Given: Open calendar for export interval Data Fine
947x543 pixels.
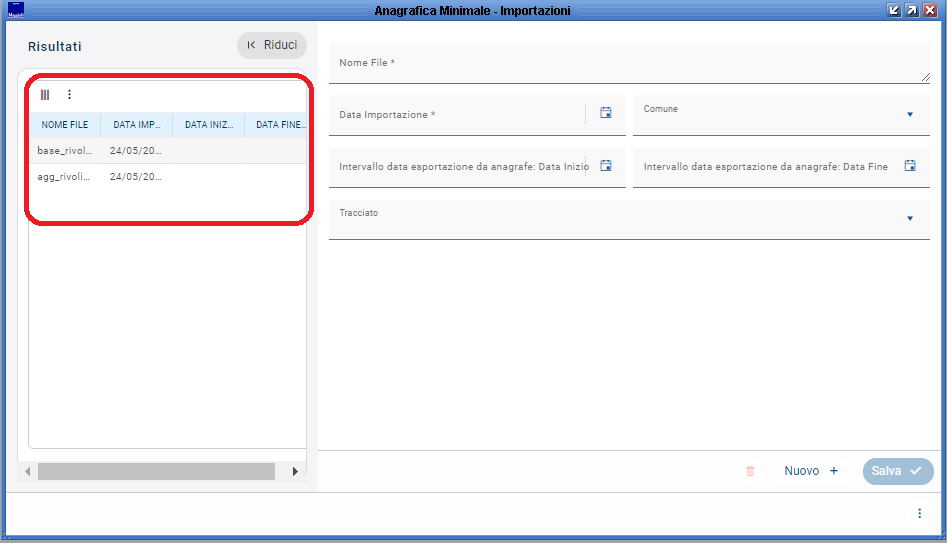Looking at the screenshot, I should [x=910, y=165].
